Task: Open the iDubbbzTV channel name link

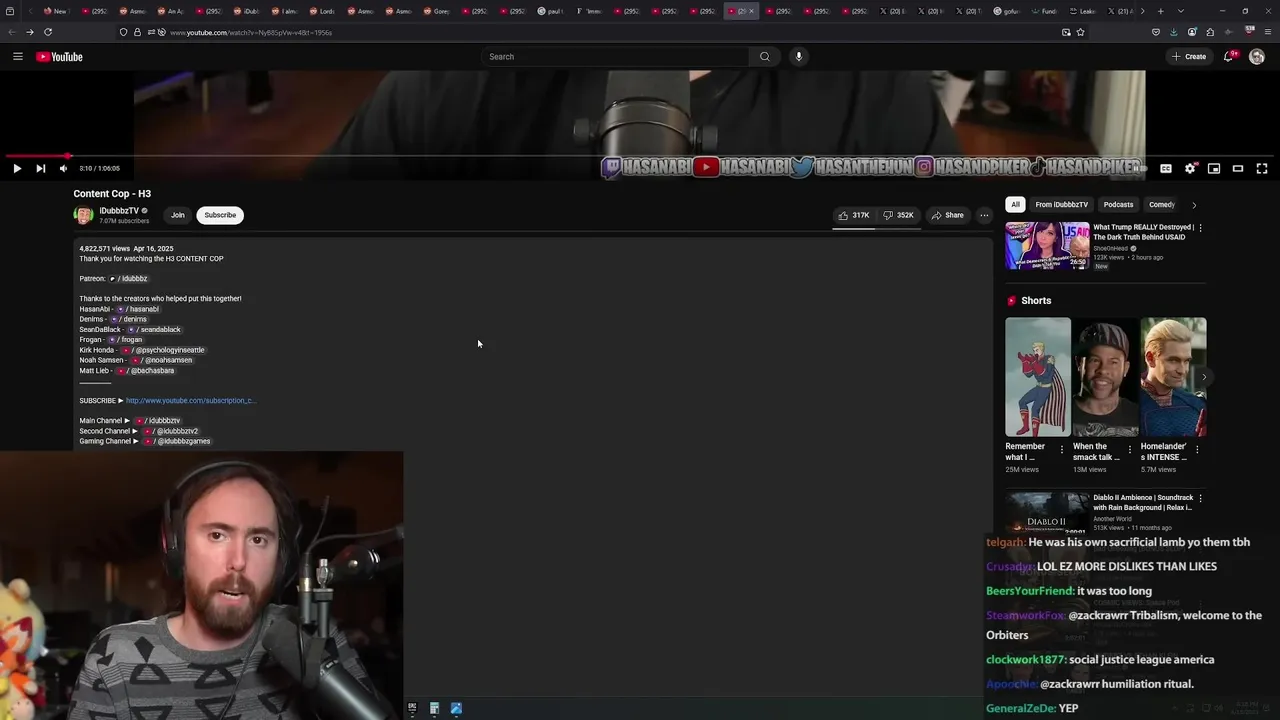Action: click(x=119, y=211)
